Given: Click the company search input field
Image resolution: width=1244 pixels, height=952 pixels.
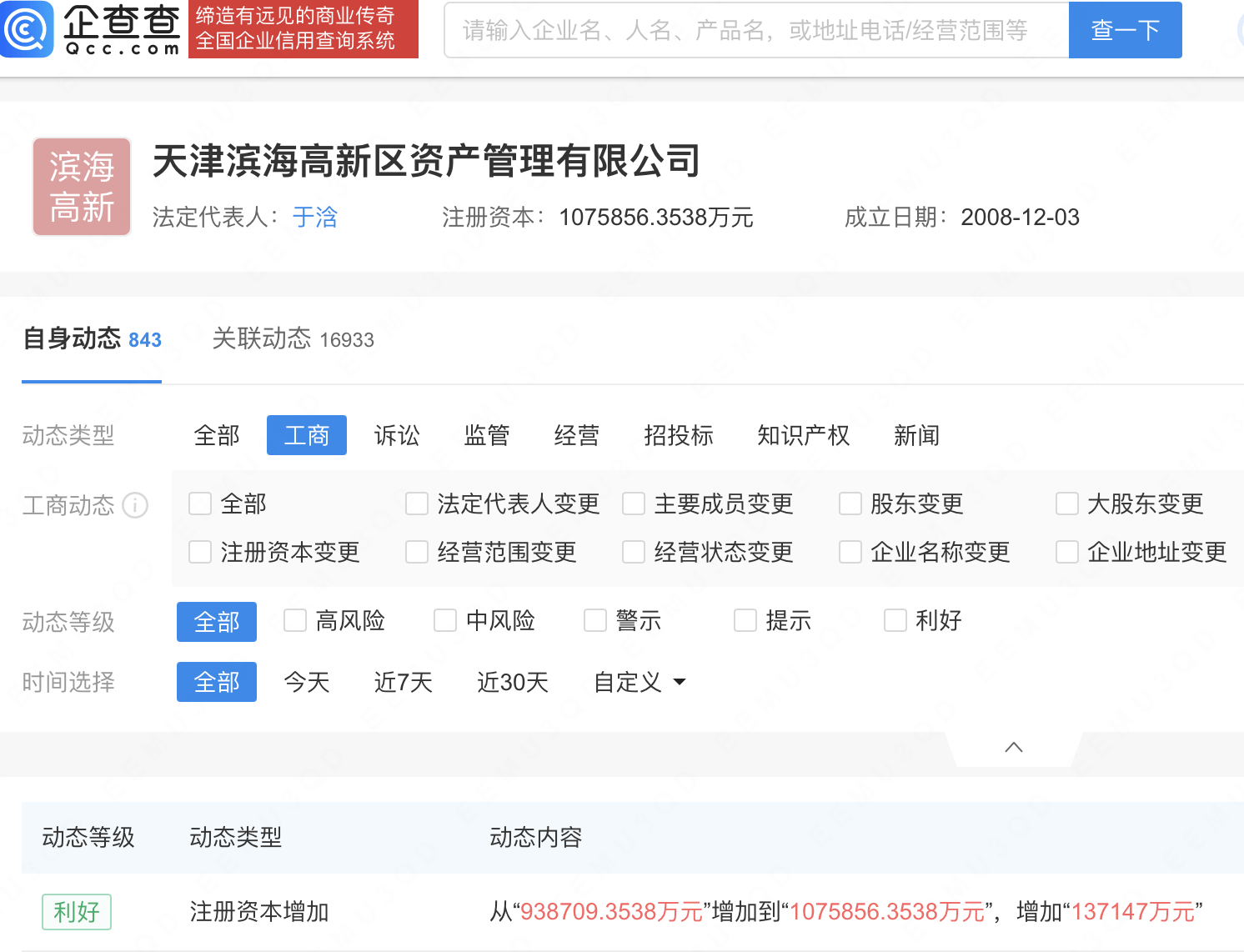Looking at the screenshot, I should tap(750, 30).
